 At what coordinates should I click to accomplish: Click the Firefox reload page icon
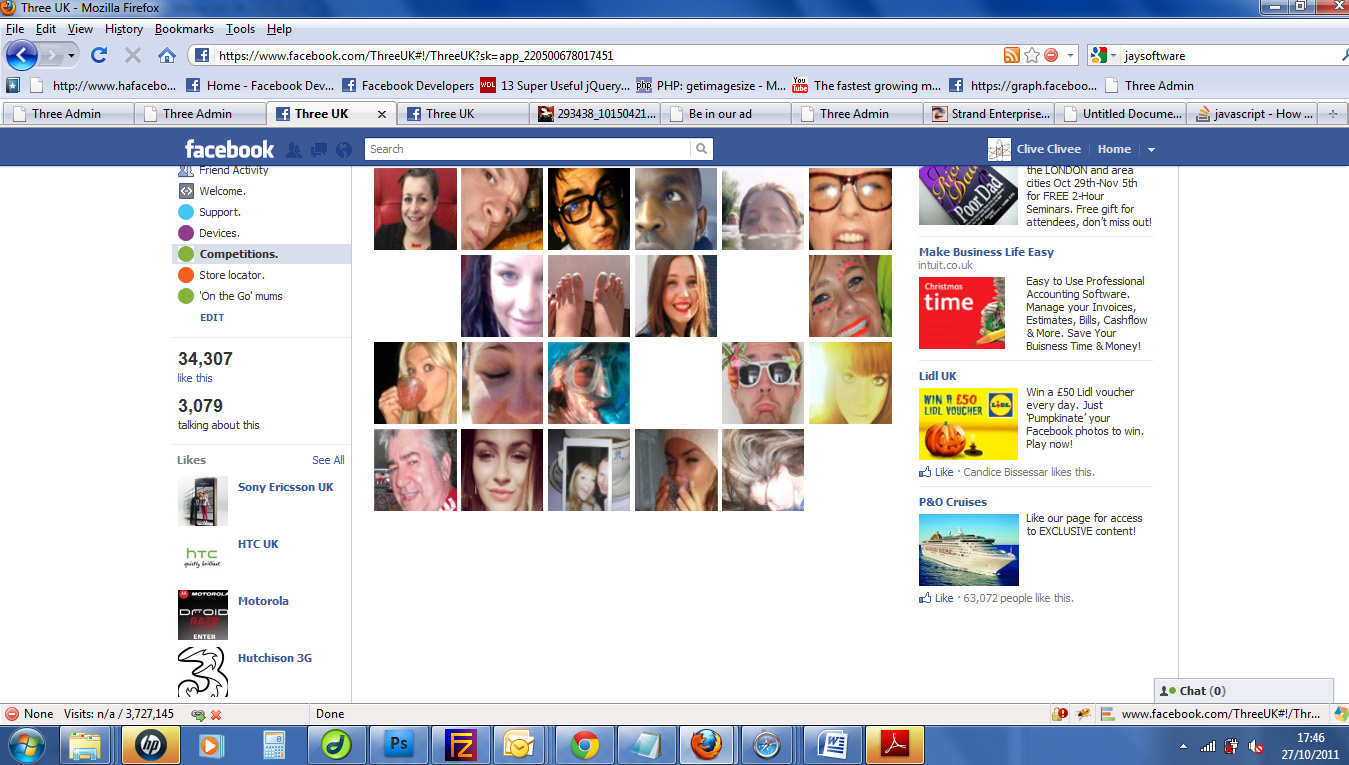pyautogui.click(x=99, y=56)
